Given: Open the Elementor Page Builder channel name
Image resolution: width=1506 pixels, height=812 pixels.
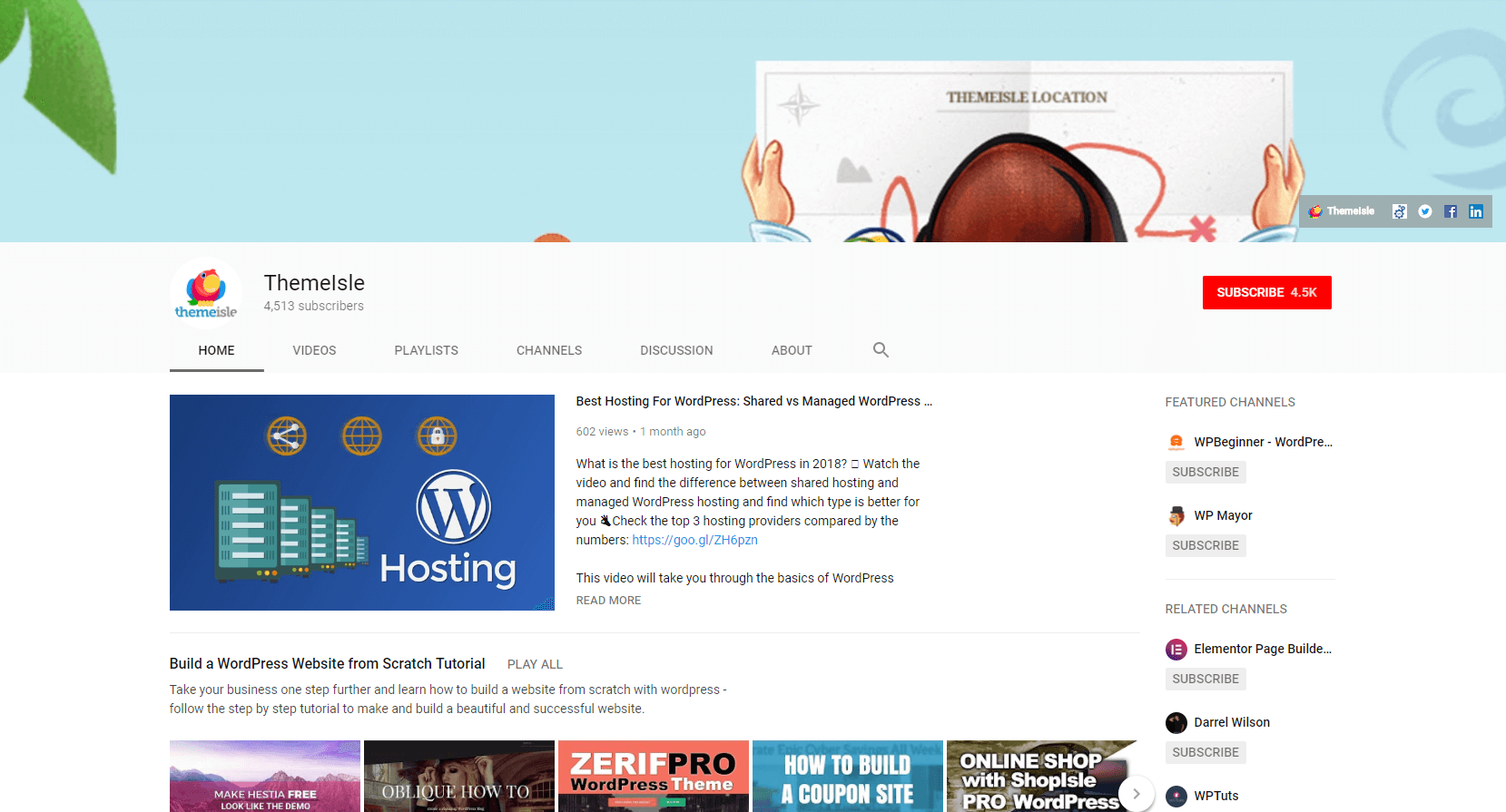Looking at the screenshot, I should 1263,649.
